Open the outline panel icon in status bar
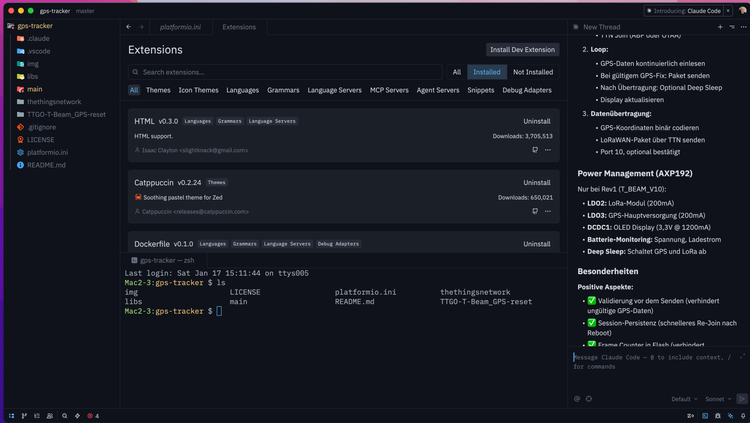Viewport: 750px width, 423px height. (37, 416)
